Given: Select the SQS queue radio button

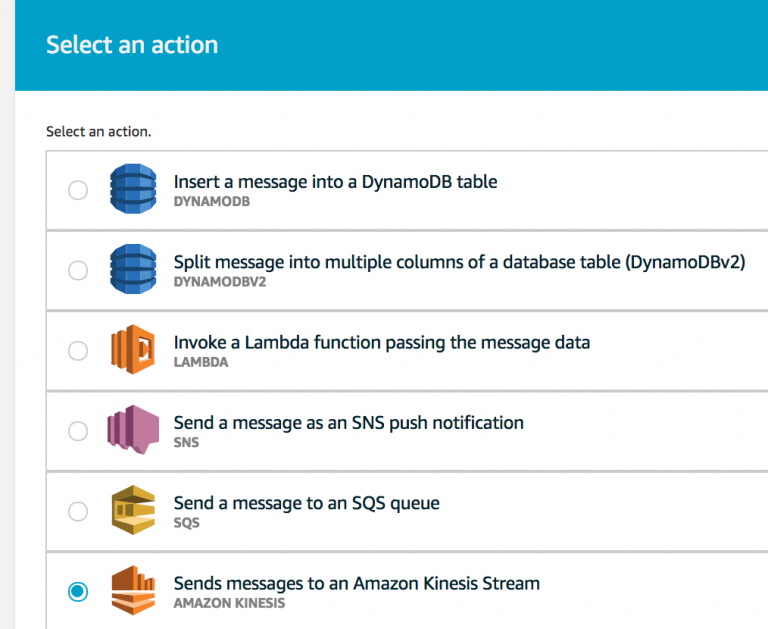Looking at the screenshot, I should point(78,511).
